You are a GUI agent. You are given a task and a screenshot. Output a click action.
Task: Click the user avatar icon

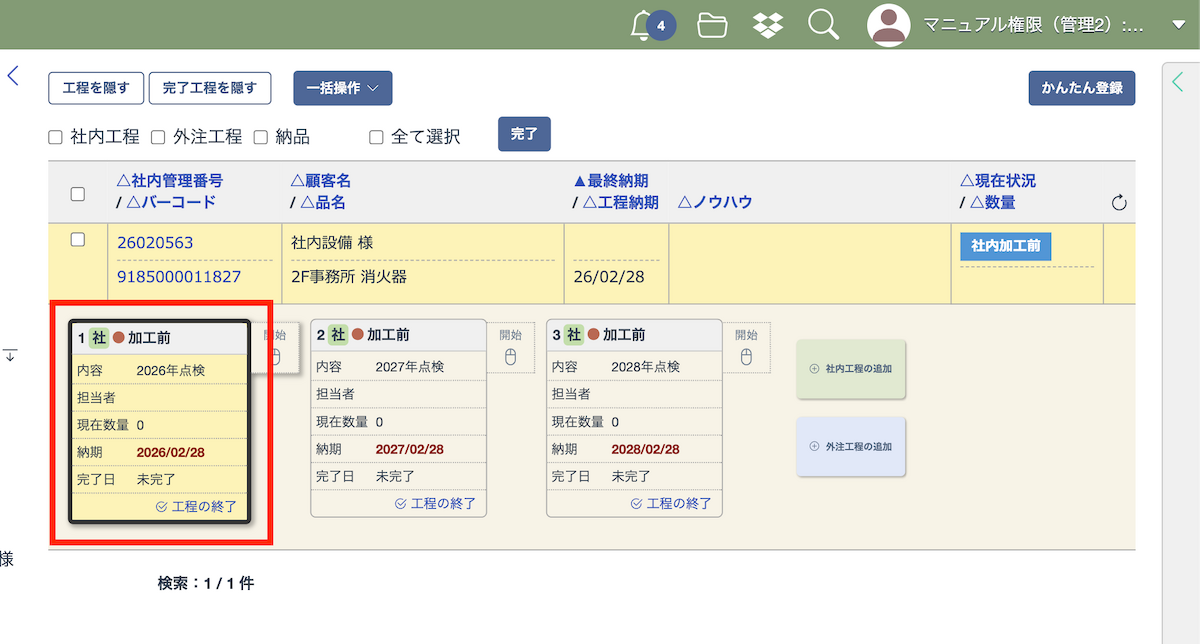pyautogui.click(x=888, y=25)
